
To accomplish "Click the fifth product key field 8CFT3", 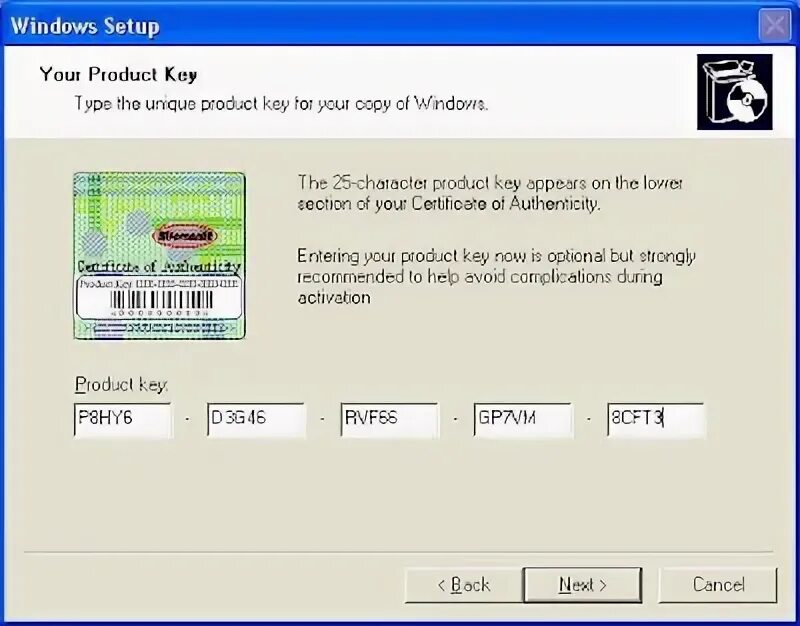I will (656, 420).
